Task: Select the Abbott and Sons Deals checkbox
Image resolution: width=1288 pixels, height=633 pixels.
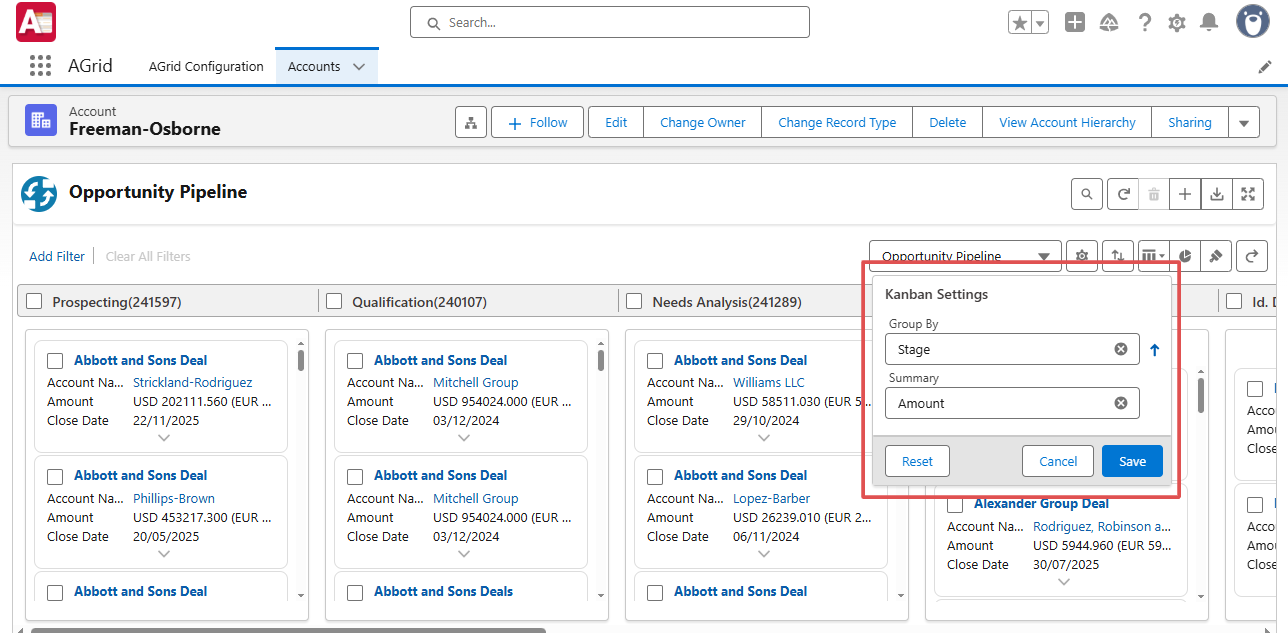Action: pyautogui.click(x=355, y=592)
